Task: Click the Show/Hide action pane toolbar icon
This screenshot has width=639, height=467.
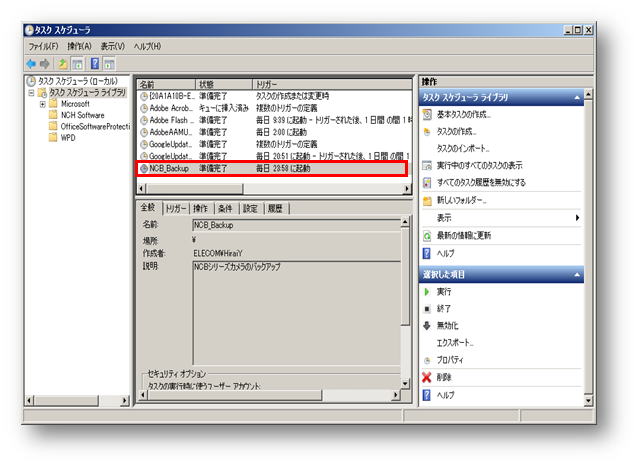Action: coord(109,64)
